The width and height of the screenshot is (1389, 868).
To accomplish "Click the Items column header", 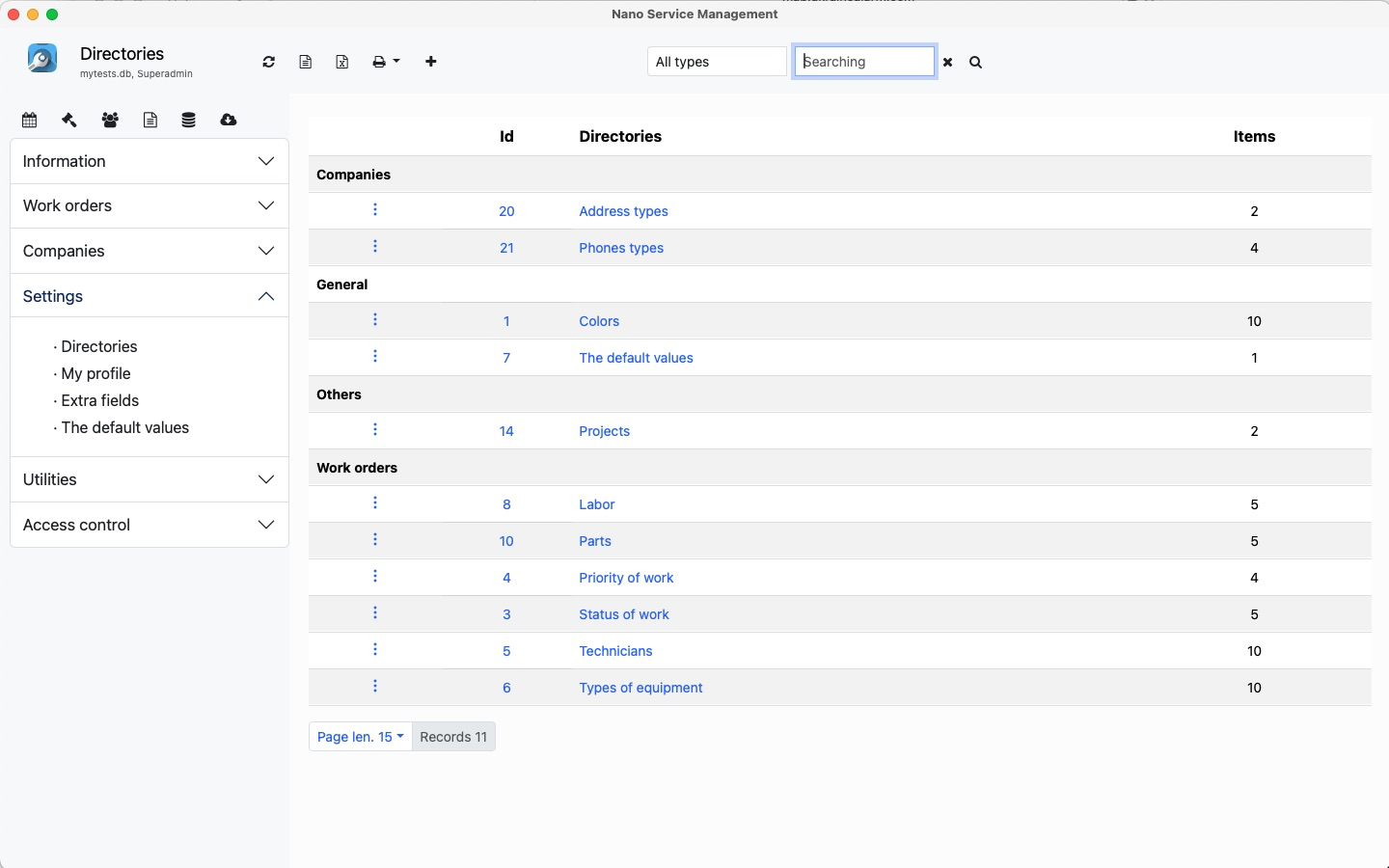I will point(1254,137).
